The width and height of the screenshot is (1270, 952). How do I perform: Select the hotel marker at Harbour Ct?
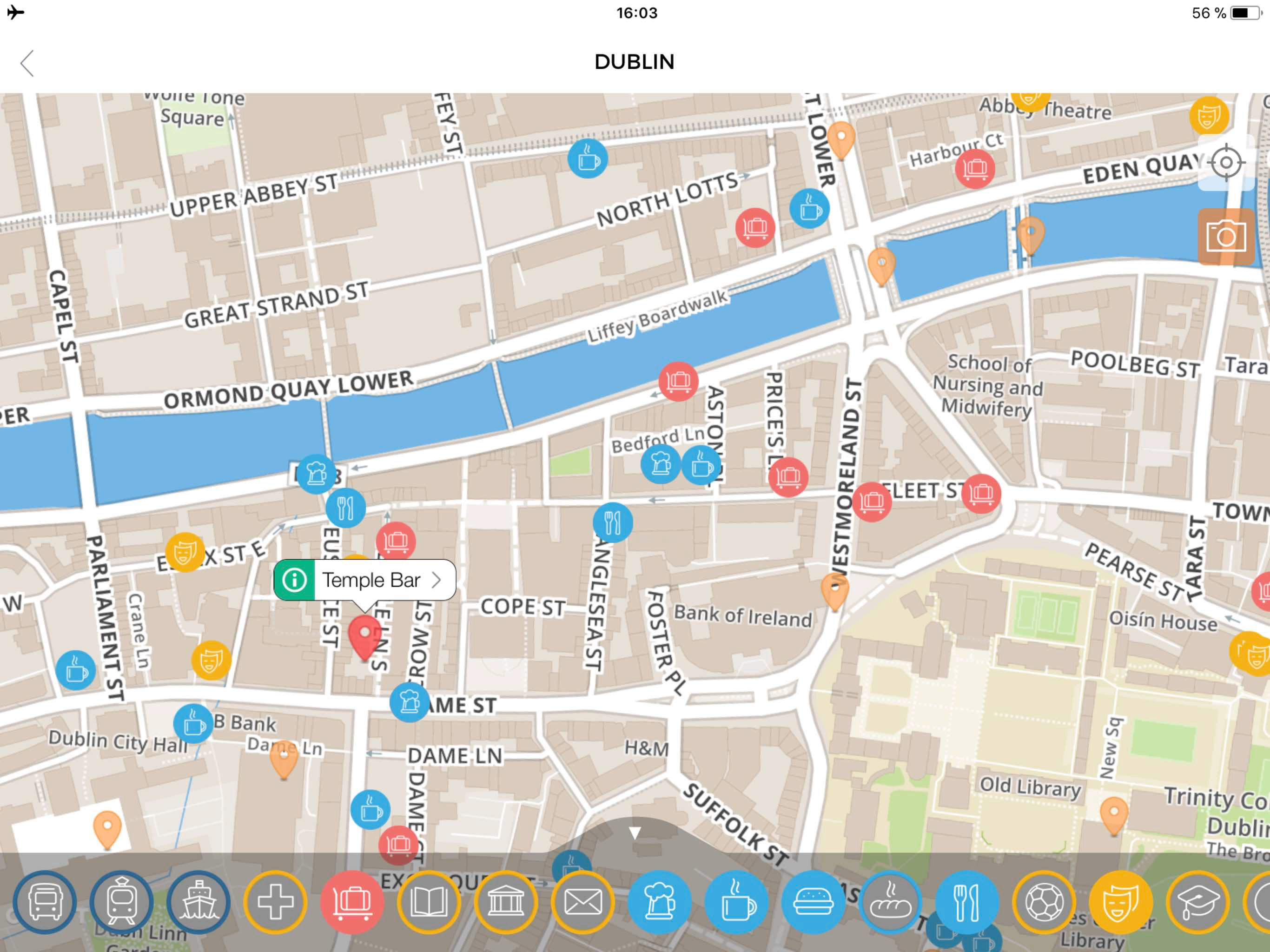[975, 168]
